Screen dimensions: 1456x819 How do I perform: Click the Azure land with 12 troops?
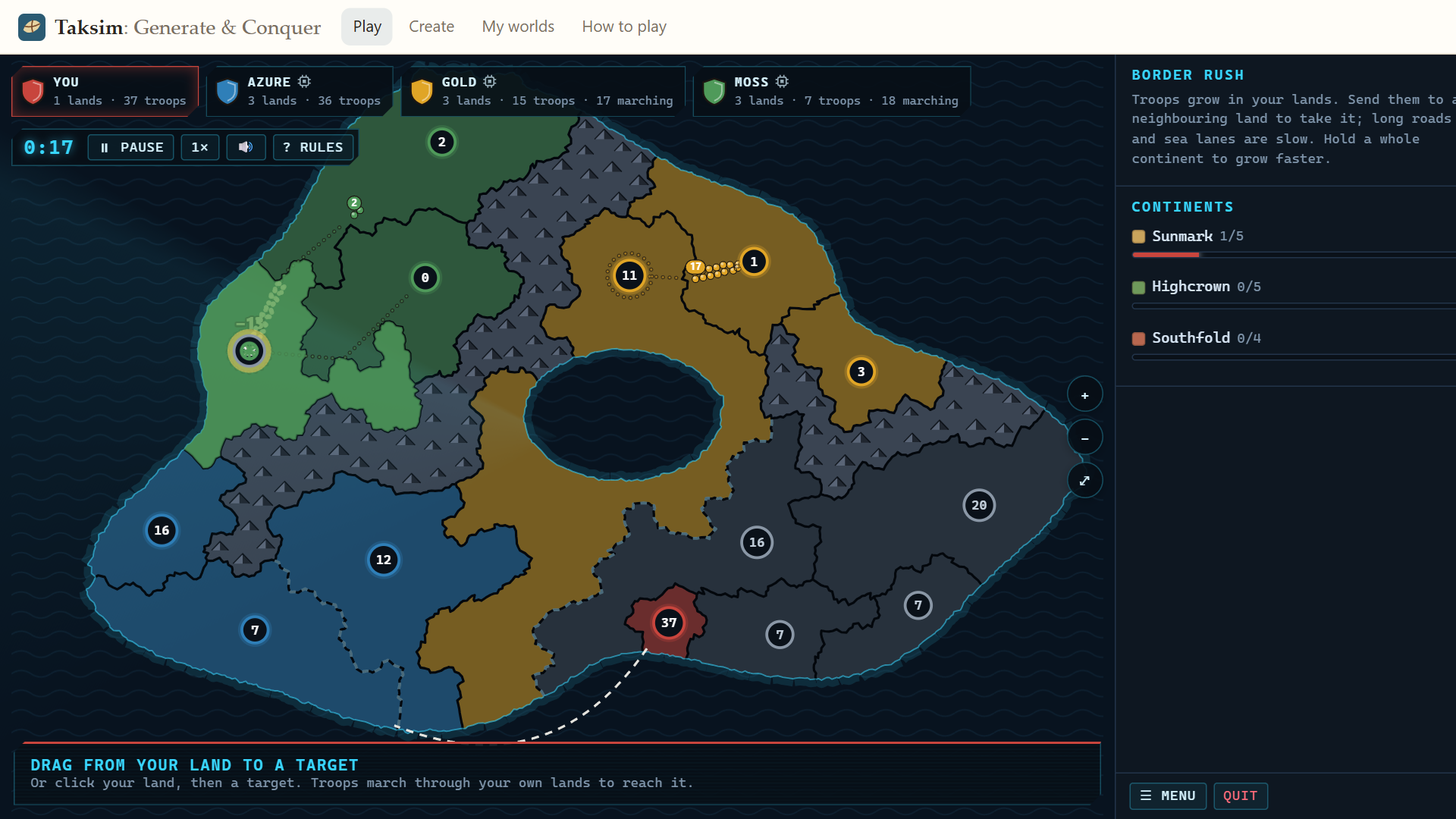click(x=384, y=560)
